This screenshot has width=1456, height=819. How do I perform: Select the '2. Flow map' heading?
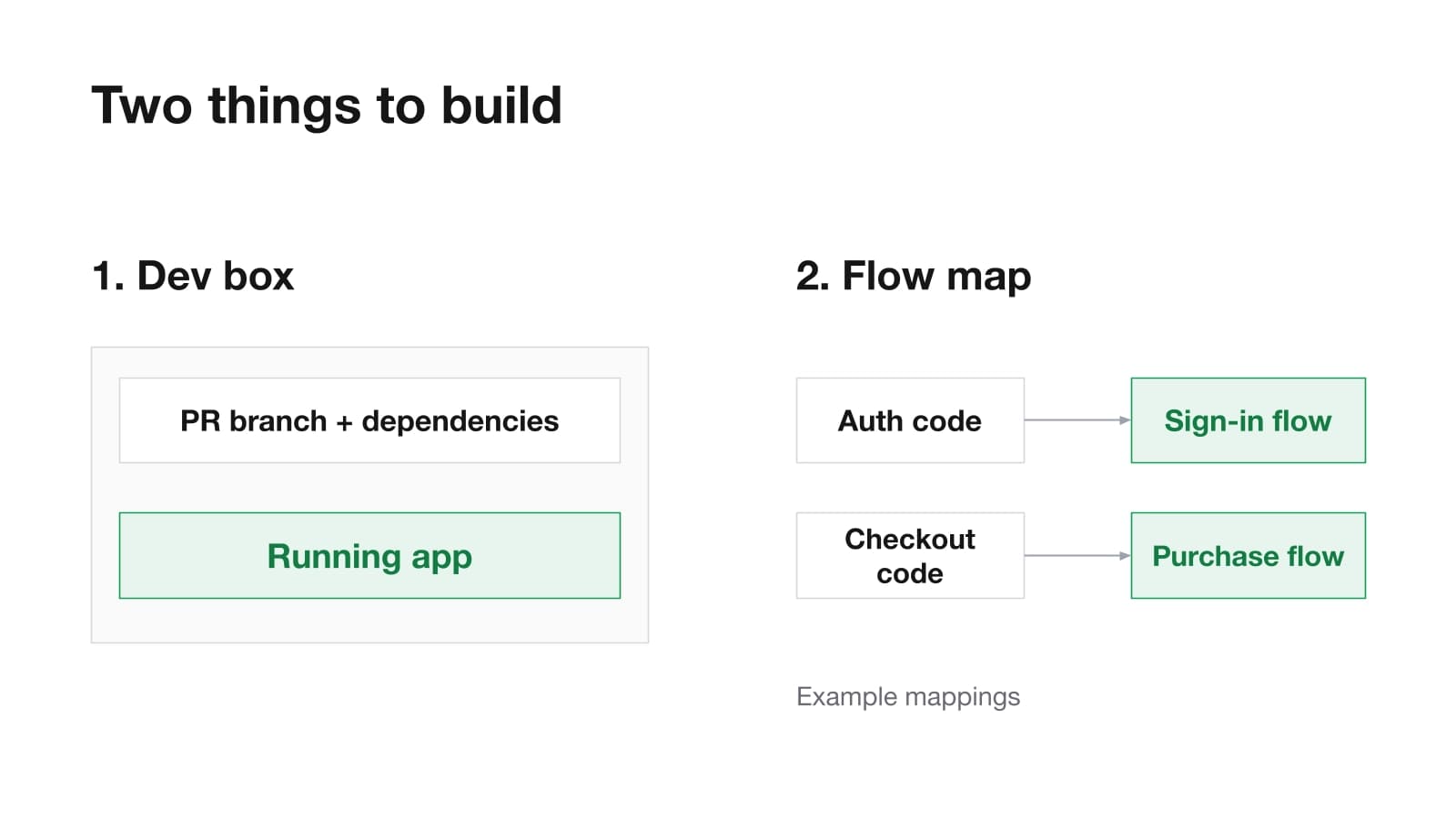pyautogui.click(x=913, y=276)
